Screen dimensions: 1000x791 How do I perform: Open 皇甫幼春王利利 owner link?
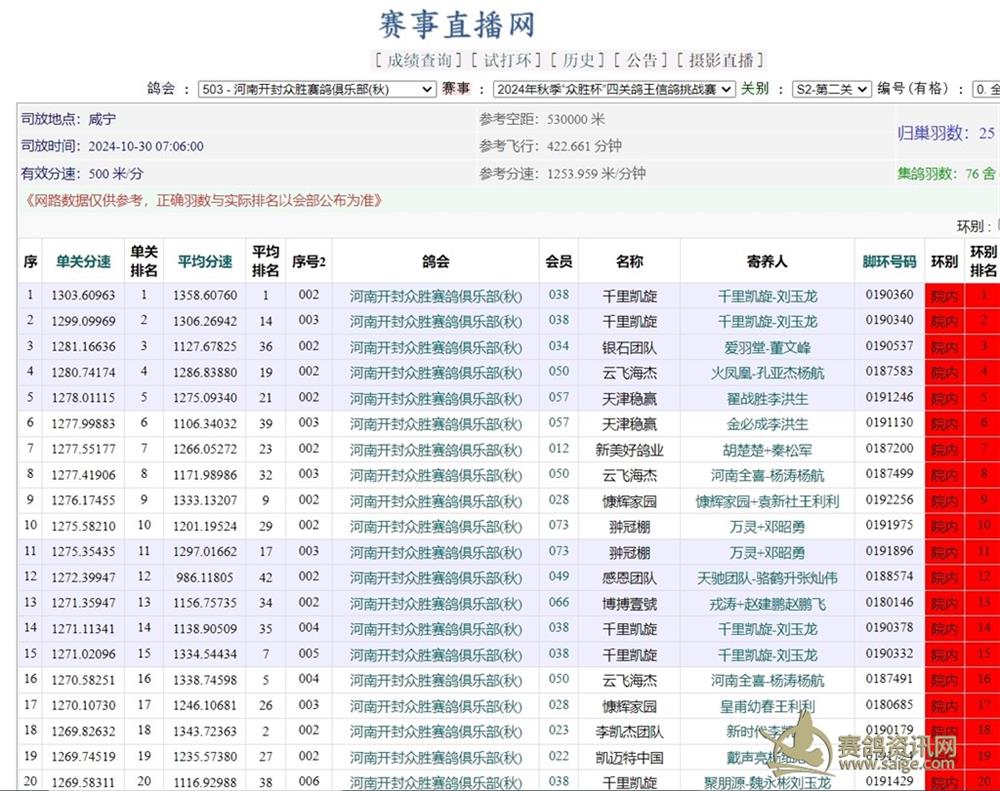(767, 706)
